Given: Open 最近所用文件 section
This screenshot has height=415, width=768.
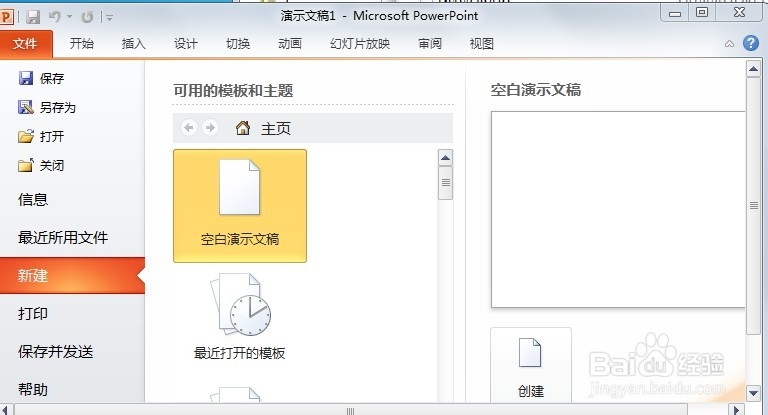Looking at the screenshot, I should tap(63, 238).
